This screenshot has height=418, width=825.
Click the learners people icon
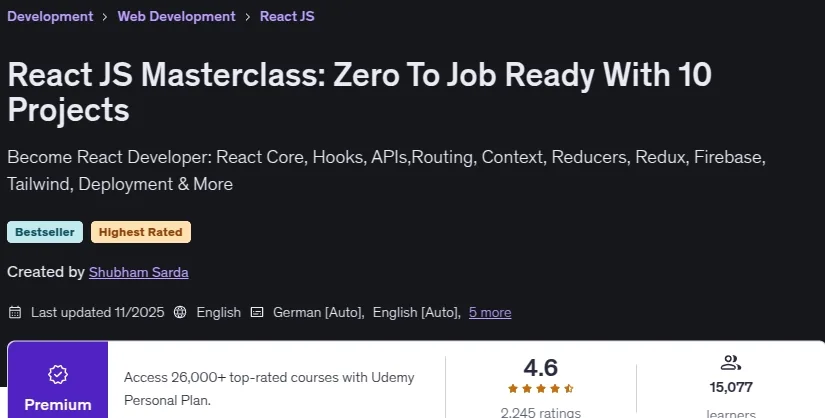(731, 363)
